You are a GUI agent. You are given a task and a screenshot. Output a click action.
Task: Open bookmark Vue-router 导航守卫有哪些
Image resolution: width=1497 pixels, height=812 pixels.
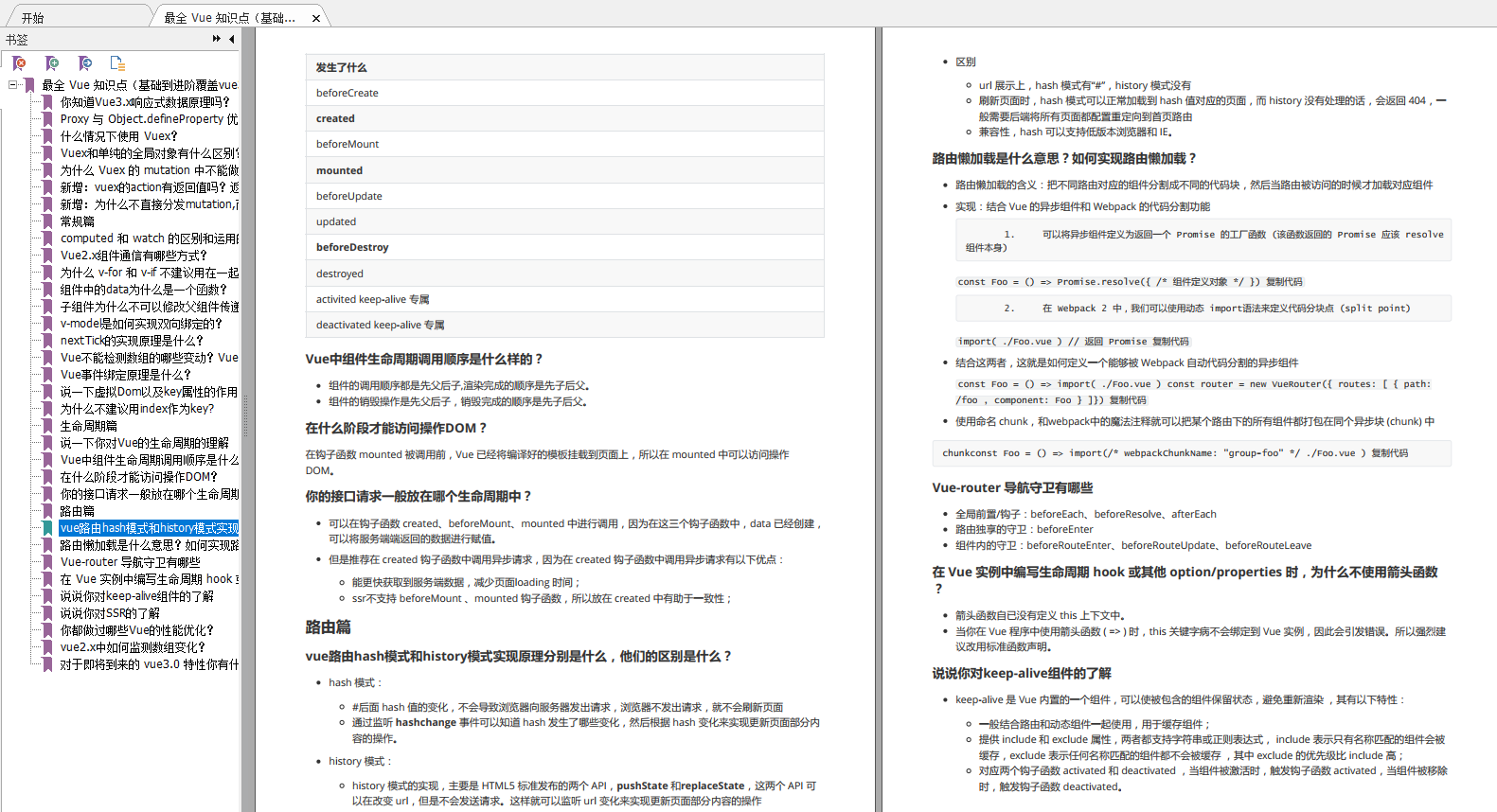[x=131, y=562]
